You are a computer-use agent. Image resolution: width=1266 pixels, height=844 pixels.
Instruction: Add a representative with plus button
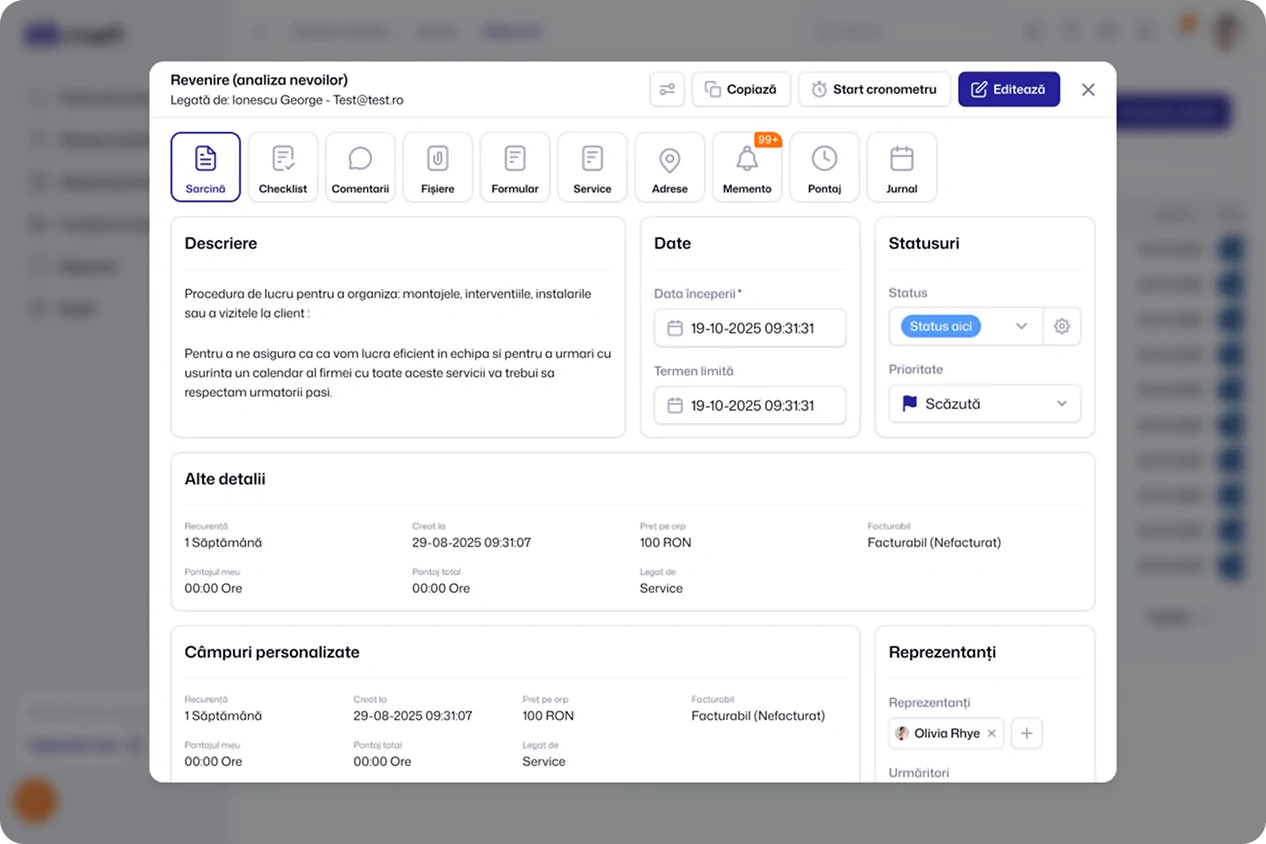click(1027, 733)
